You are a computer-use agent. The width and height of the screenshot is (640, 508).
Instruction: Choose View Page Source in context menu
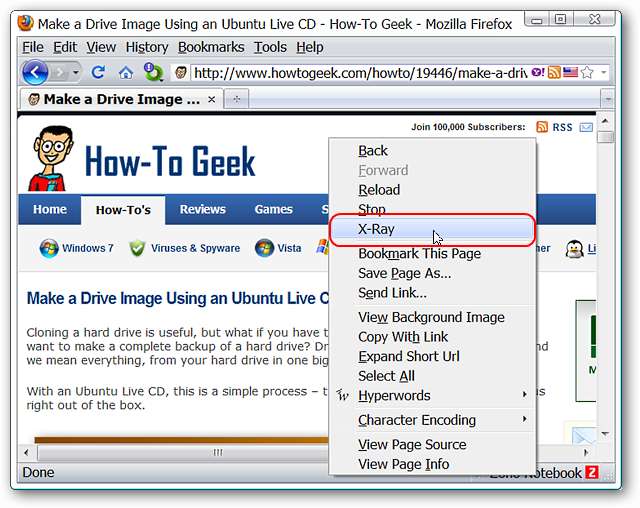[412, 444]
